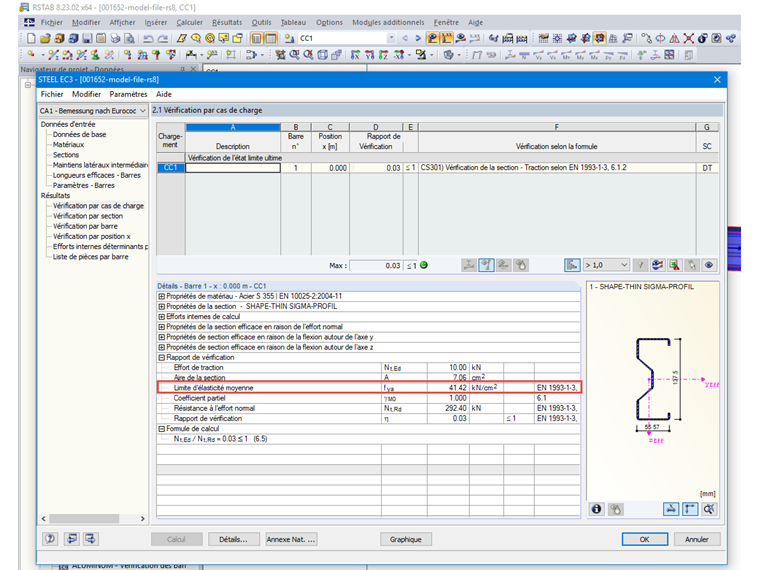Viewport: 760px width, 570px height.
Task: Expand effective section flexion around axe z
Action: (x=161, y=347)
